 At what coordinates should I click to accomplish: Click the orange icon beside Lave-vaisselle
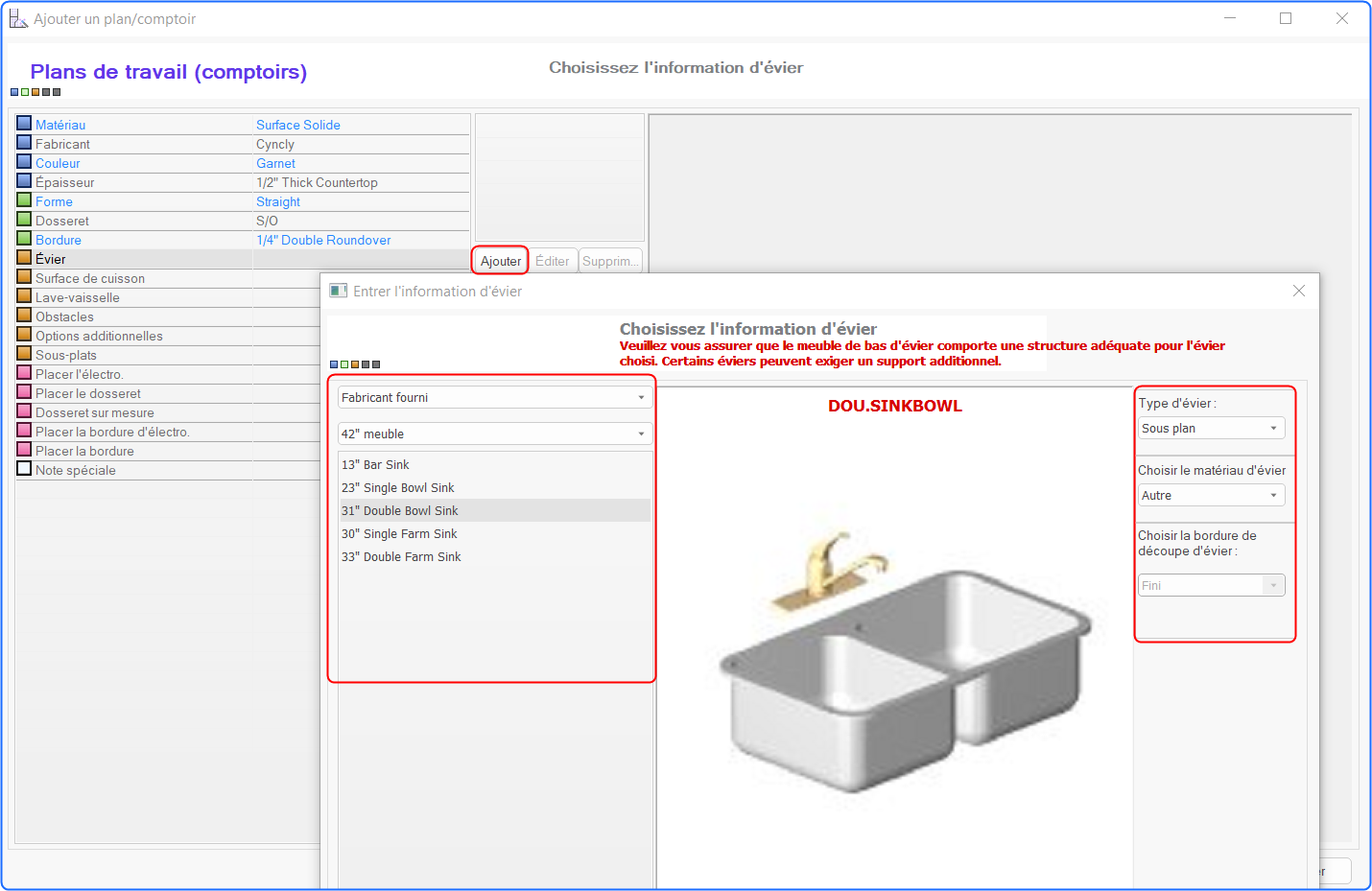24,296
